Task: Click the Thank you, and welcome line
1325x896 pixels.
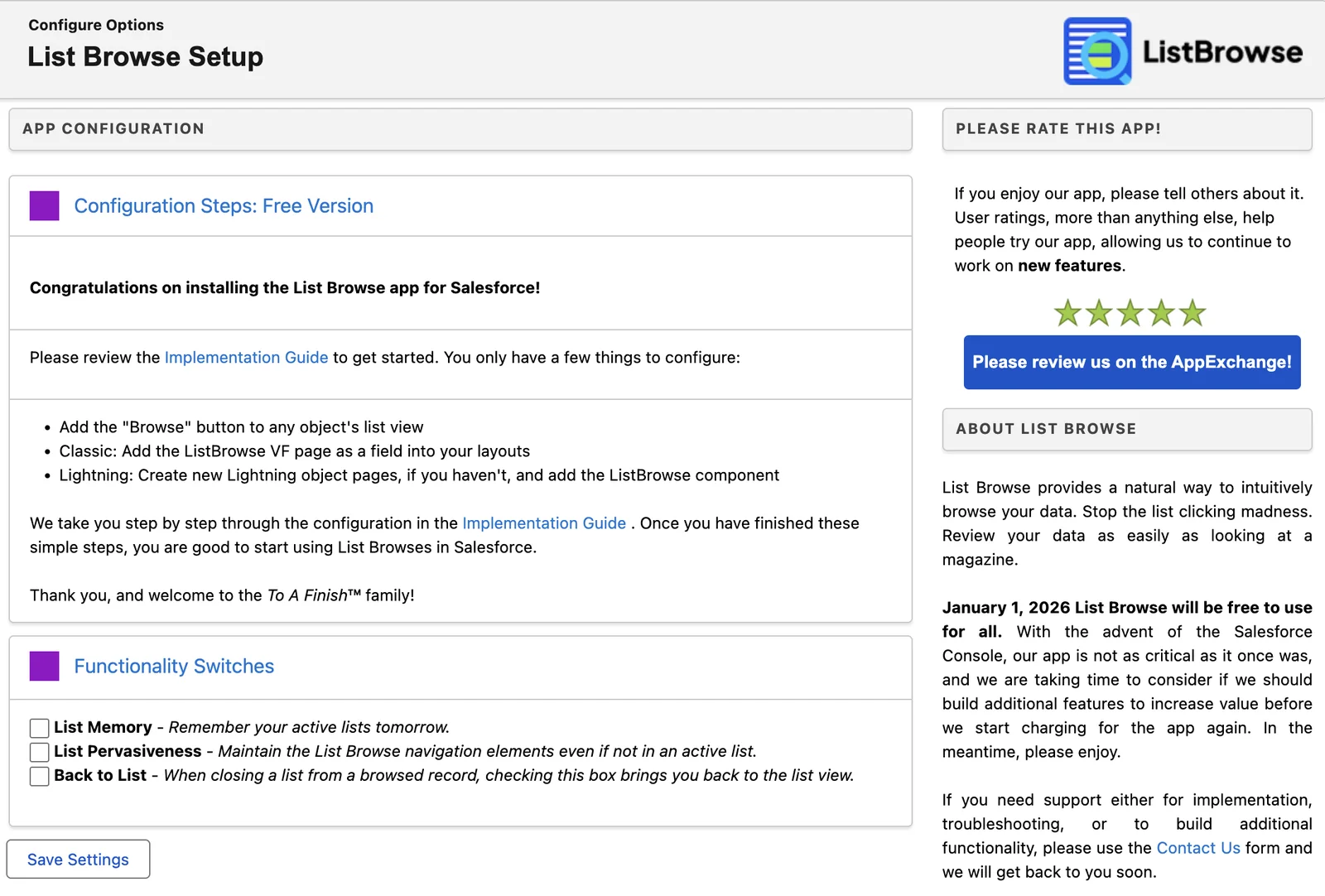Action: (x=222, y=595)
